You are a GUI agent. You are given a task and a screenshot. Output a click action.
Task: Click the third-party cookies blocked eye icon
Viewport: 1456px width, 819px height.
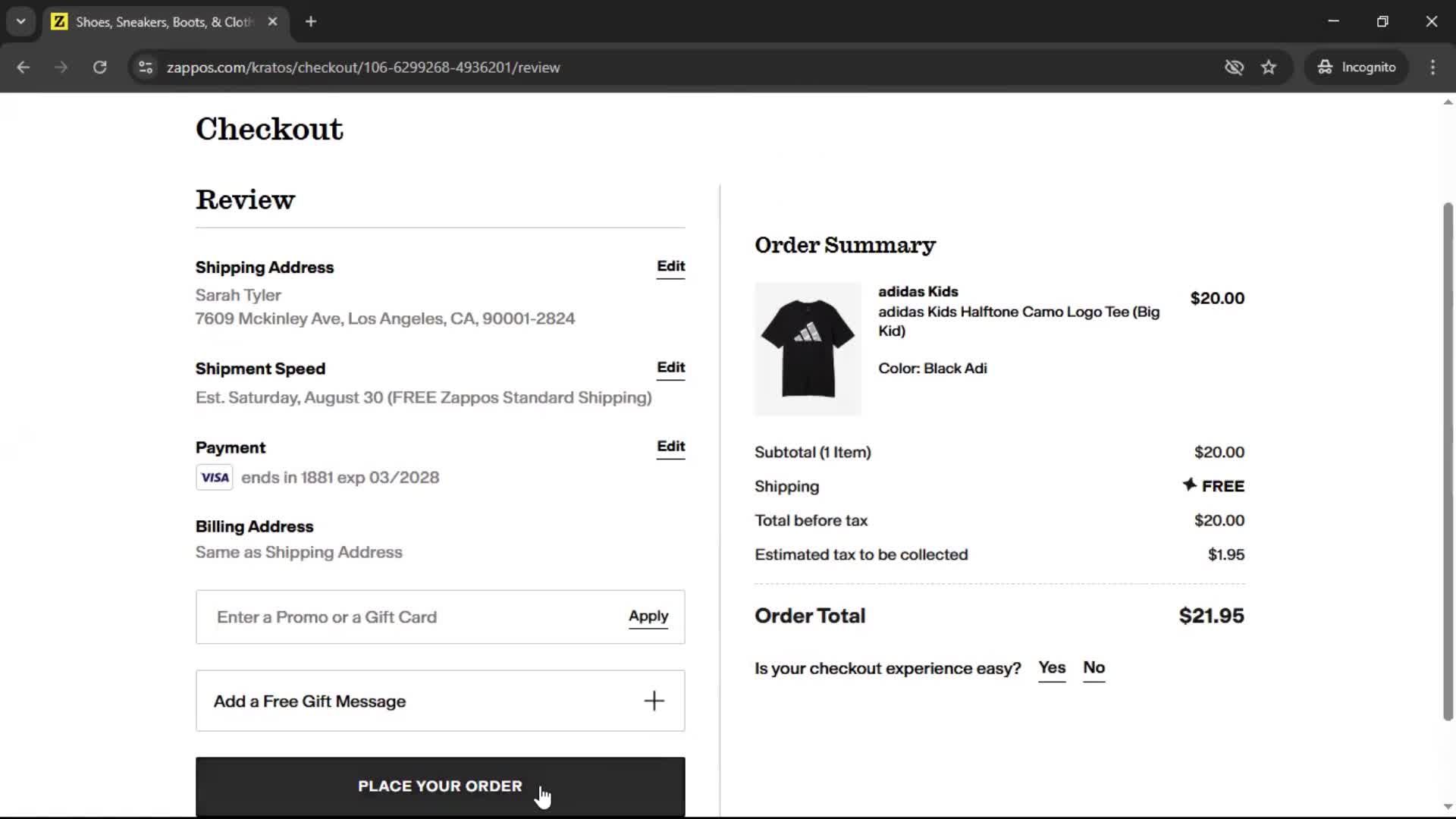click(1234, 67)
